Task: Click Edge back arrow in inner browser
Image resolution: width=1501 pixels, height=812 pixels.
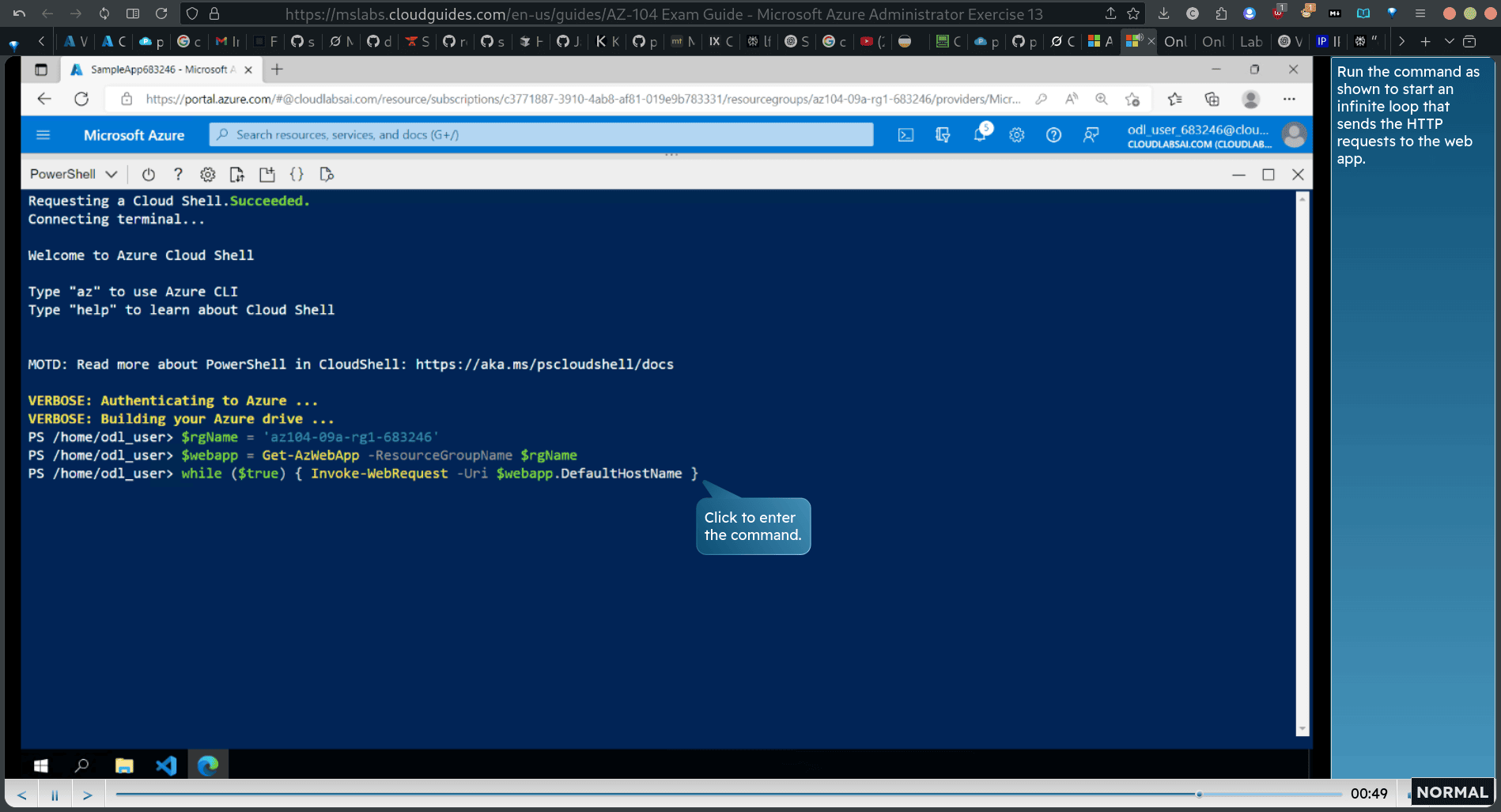Action: (x=44, y=99)
